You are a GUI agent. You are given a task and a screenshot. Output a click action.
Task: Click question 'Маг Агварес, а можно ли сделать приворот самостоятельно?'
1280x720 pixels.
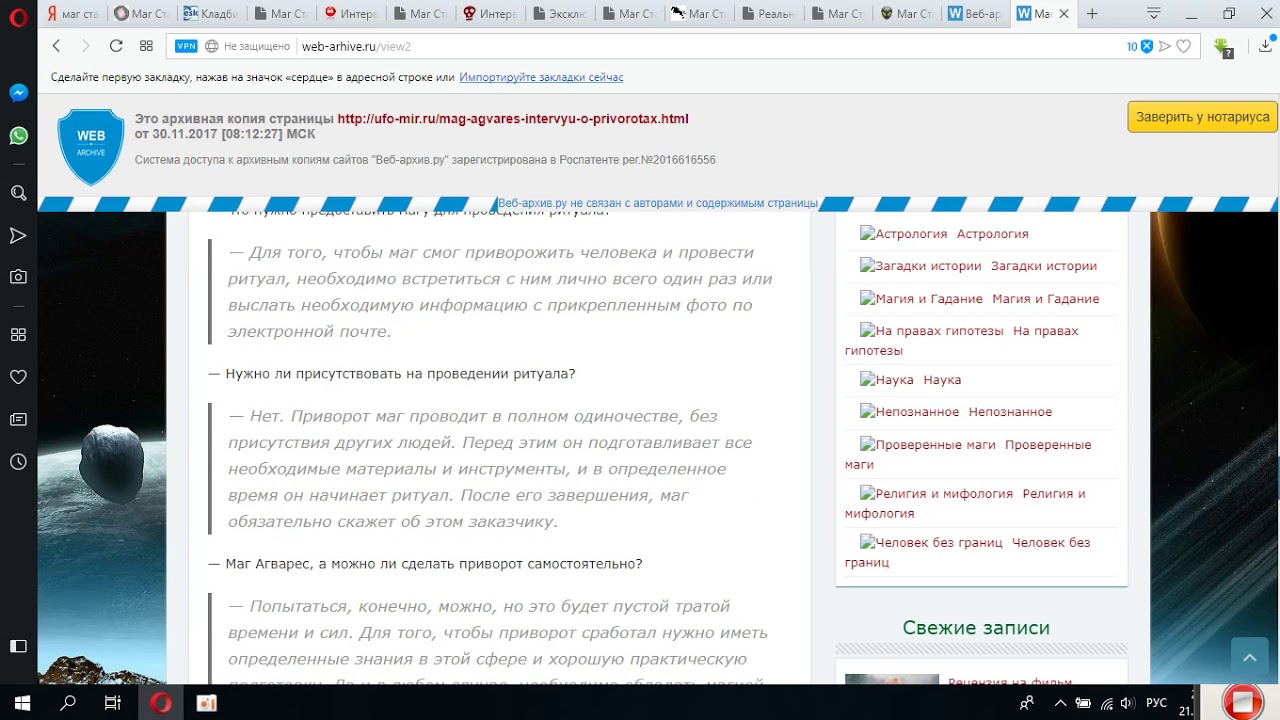pos(434,564)
